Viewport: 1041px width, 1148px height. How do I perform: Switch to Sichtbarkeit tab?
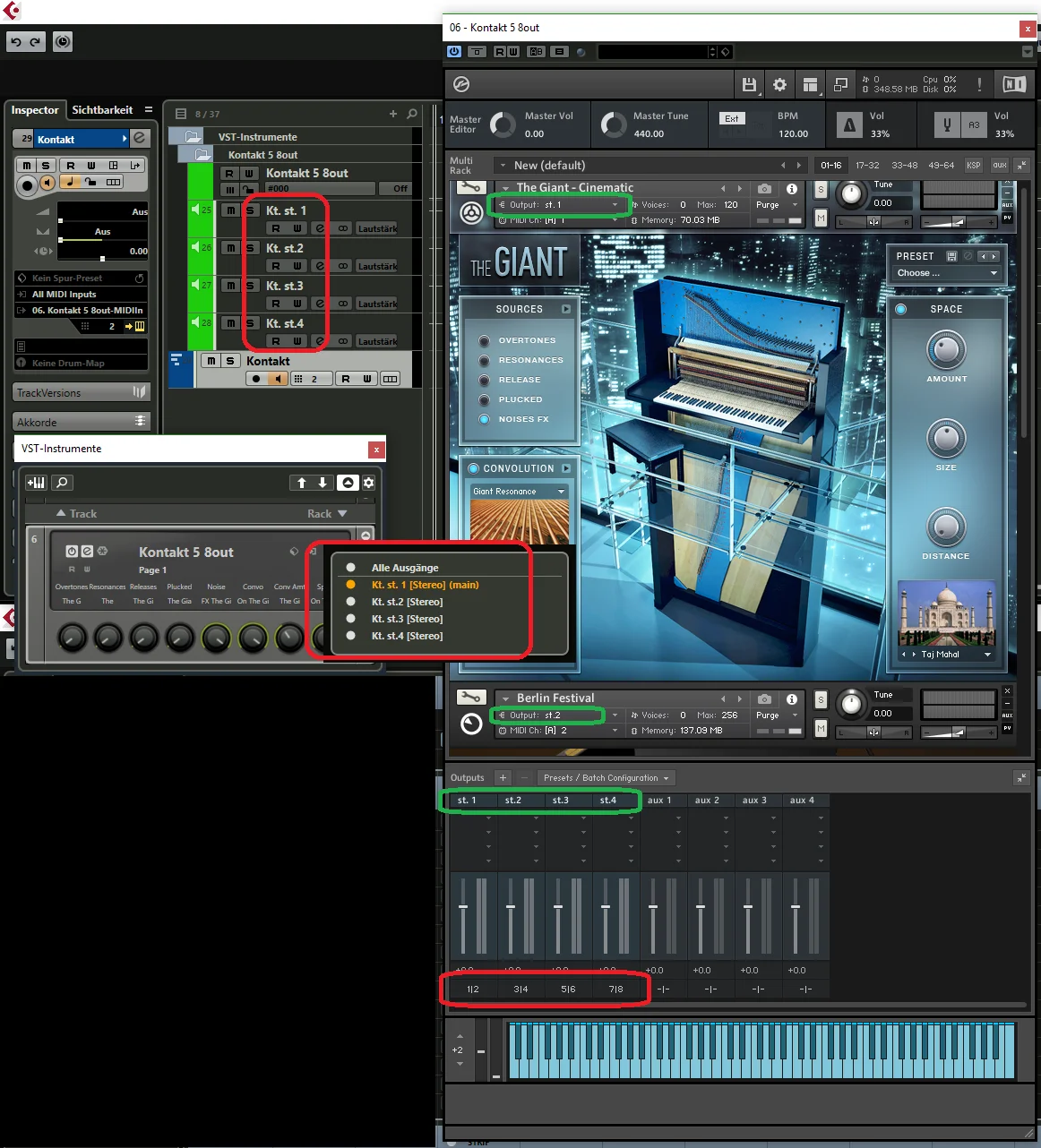point(102,110)
